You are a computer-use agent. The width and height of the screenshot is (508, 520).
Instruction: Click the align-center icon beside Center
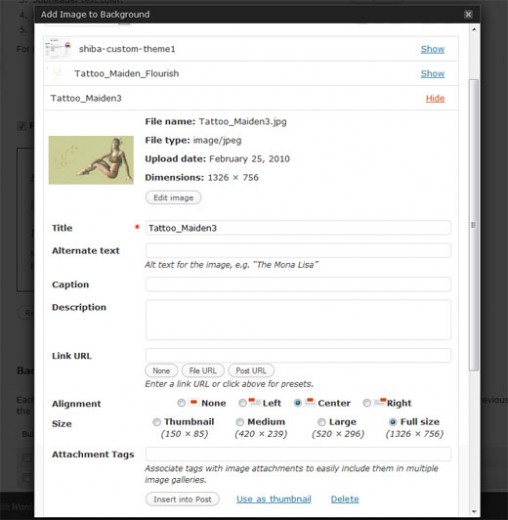(x=310, y=402)
